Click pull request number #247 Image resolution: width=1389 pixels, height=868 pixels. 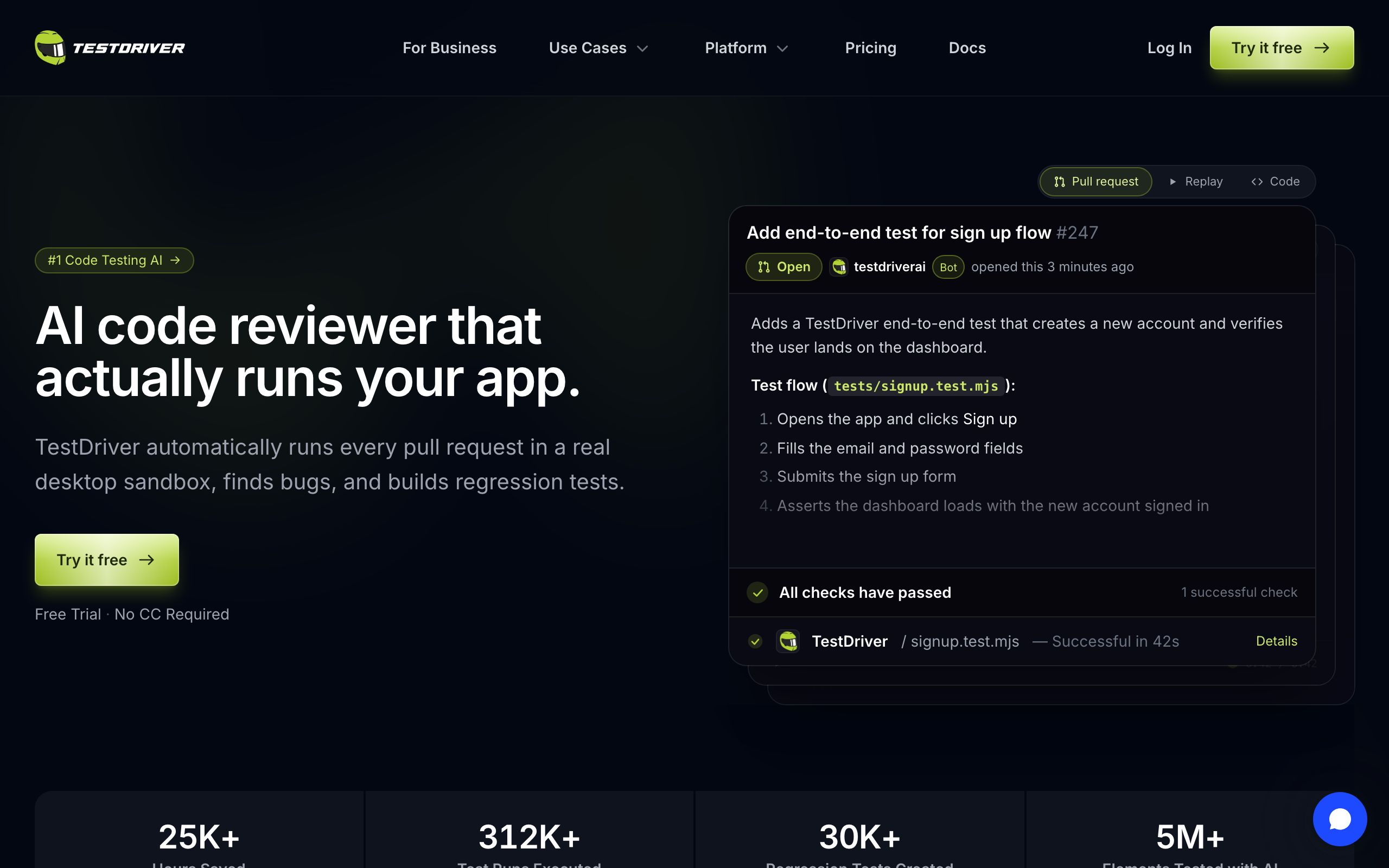[x=1078, y=233]
